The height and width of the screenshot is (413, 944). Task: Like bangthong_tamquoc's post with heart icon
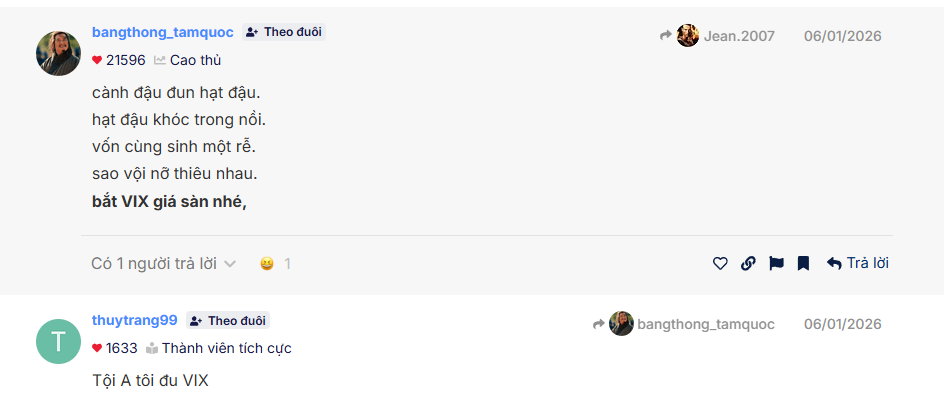tap(720, 264)
